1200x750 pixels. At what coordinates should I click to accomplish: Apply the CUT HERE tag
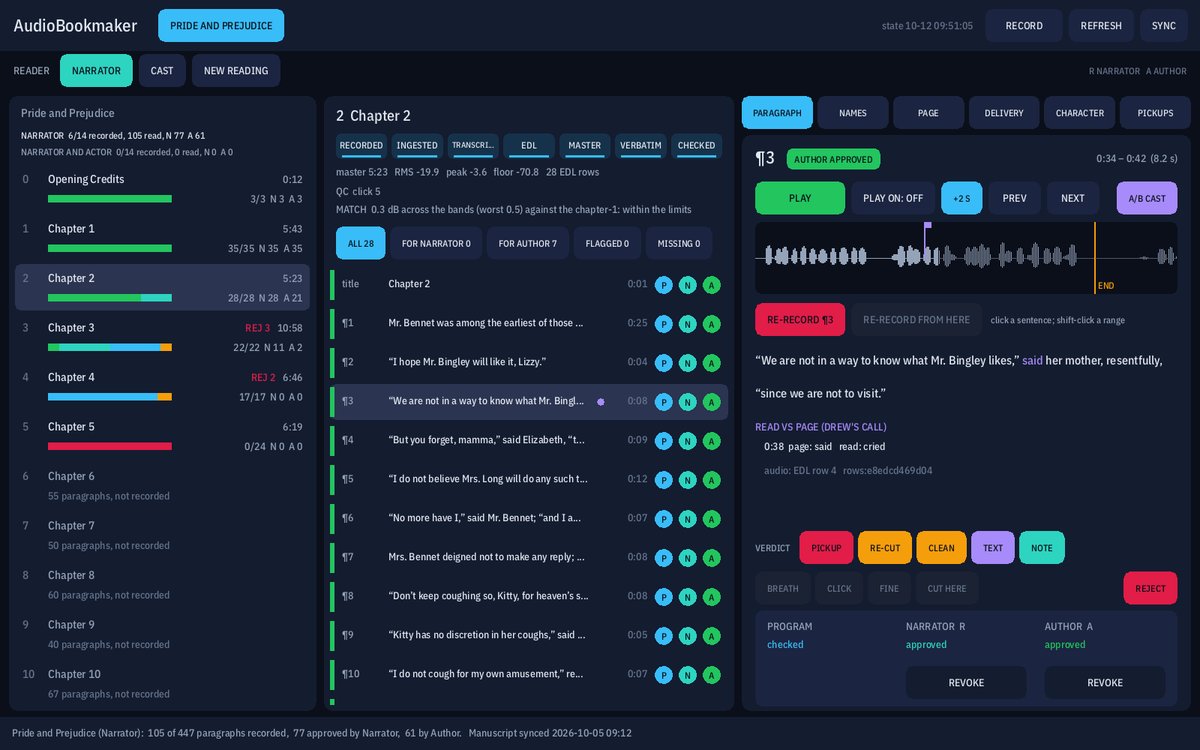(947, 589)
